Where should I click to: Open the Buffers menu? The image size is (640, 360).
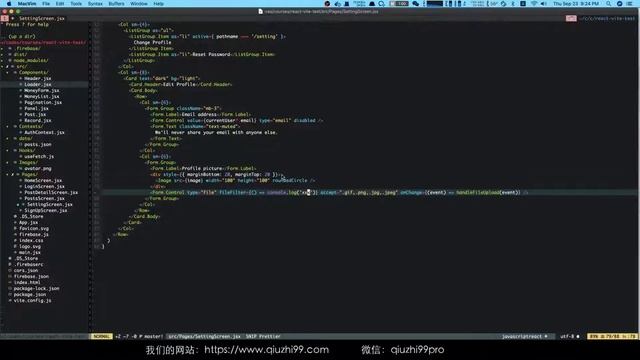(x=116, y=4)
